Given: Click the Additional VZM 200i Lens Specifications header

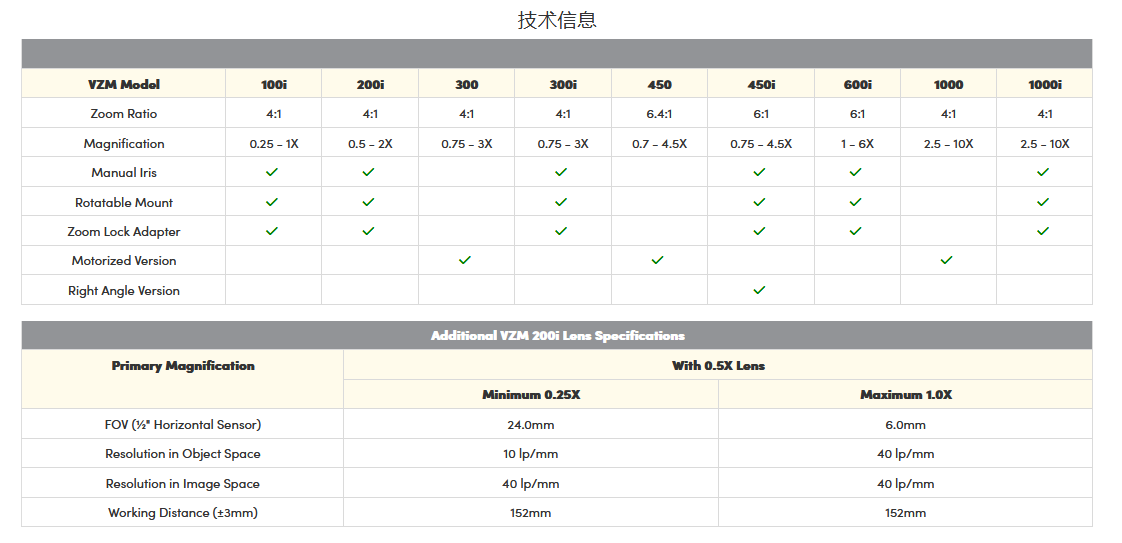Looking at the screenshot, I should coord(557,336).
